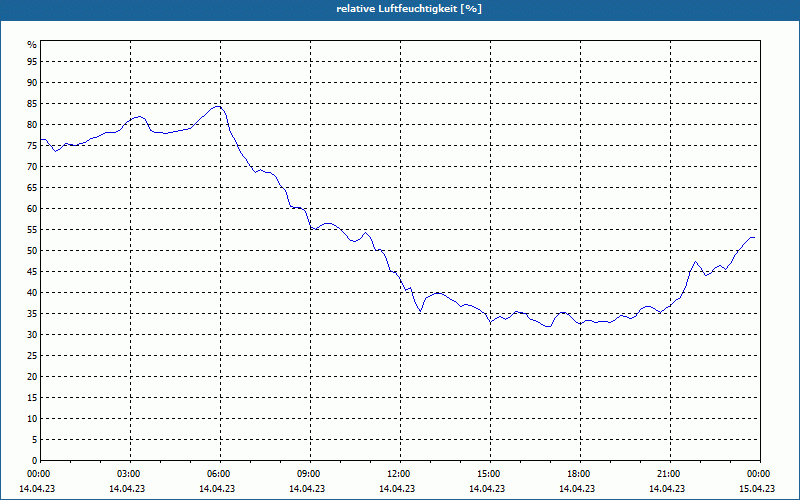This screenshot has height=500, width=800.
Task: Click the '%' unit label on the y-axis
Action: coord(32,45)
